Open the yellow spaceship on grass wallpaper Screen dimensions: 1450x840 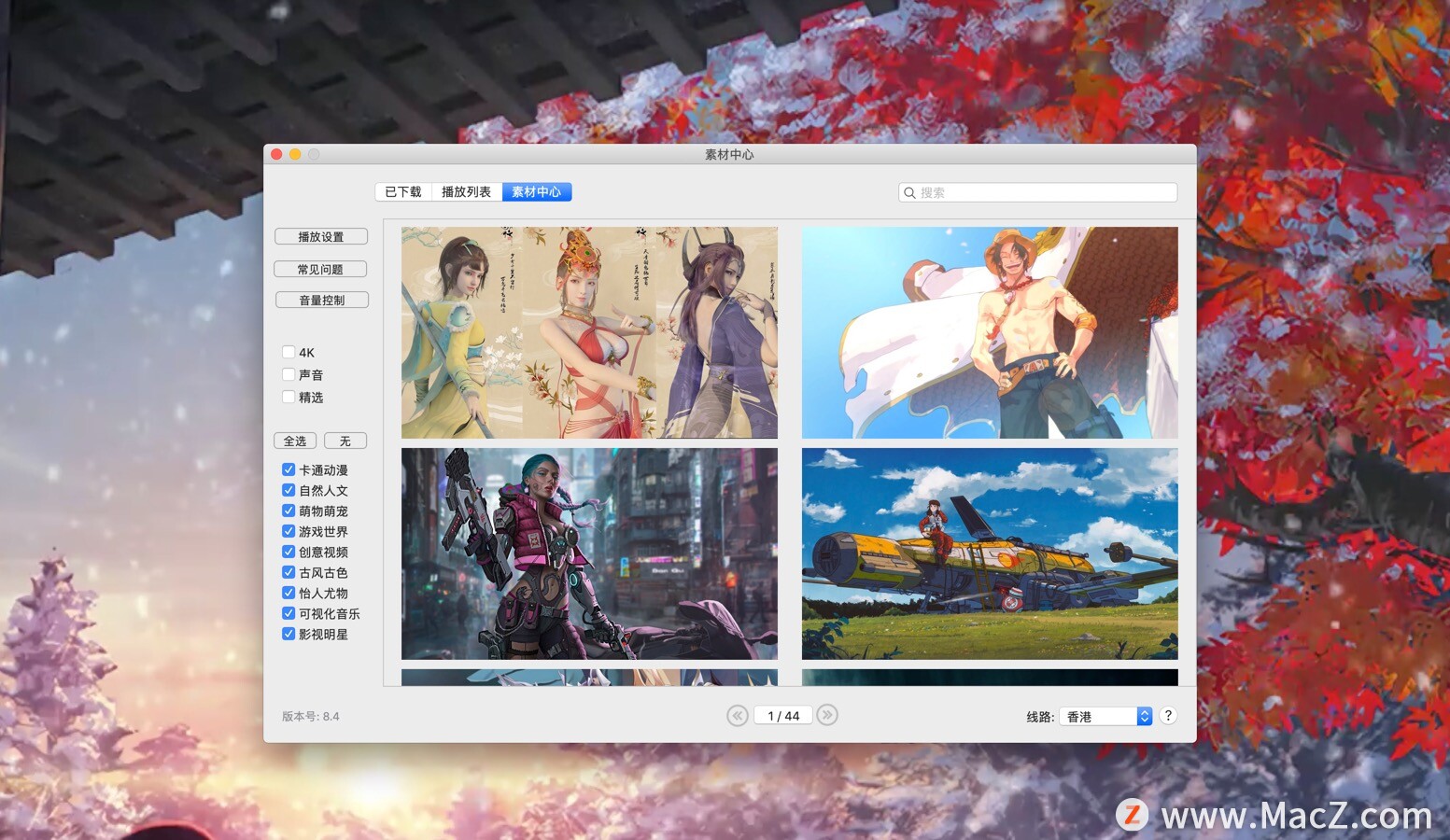[990, 553]
